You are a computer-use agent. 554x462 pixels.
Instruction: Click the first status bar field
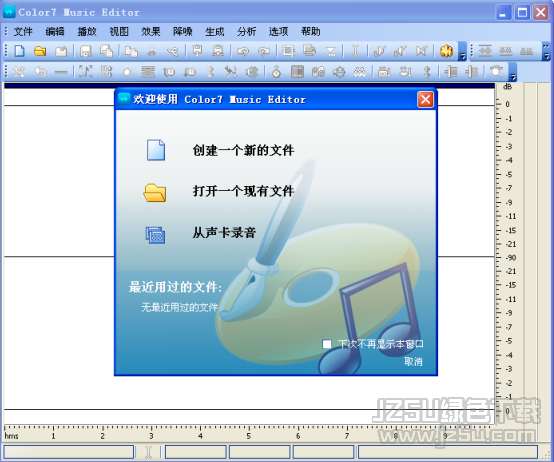[x=69, y=452]
